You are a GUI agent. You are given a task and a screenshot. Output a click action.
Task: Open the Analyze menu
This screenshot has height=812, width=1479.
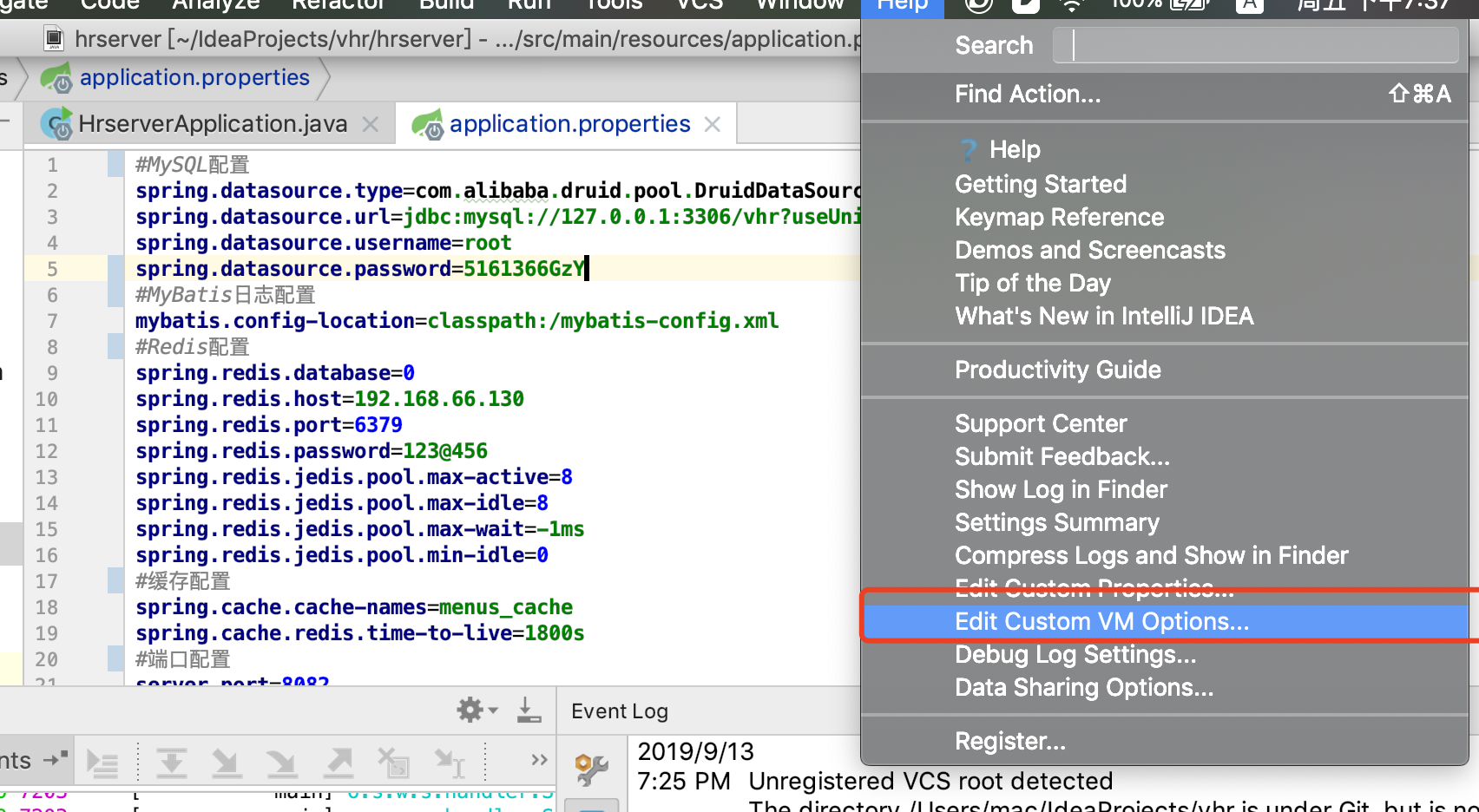pyautogui.click(x=215, y=5)
